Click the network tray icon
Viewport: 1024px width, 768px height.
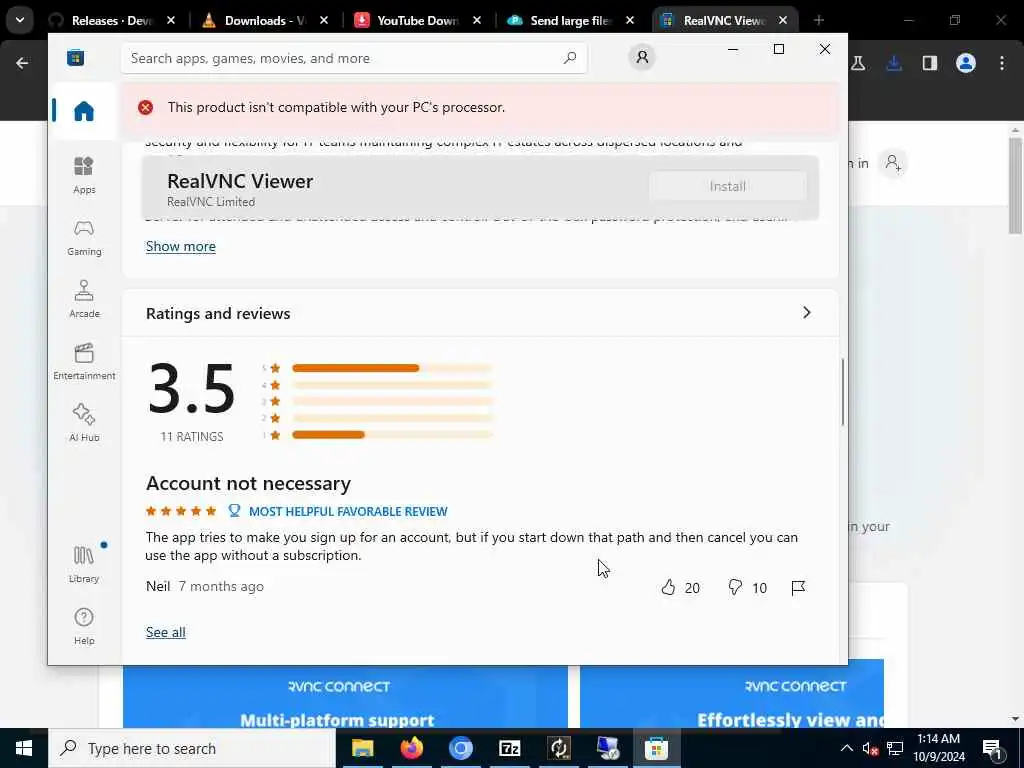pyautogui.click(x=895, y=748)
